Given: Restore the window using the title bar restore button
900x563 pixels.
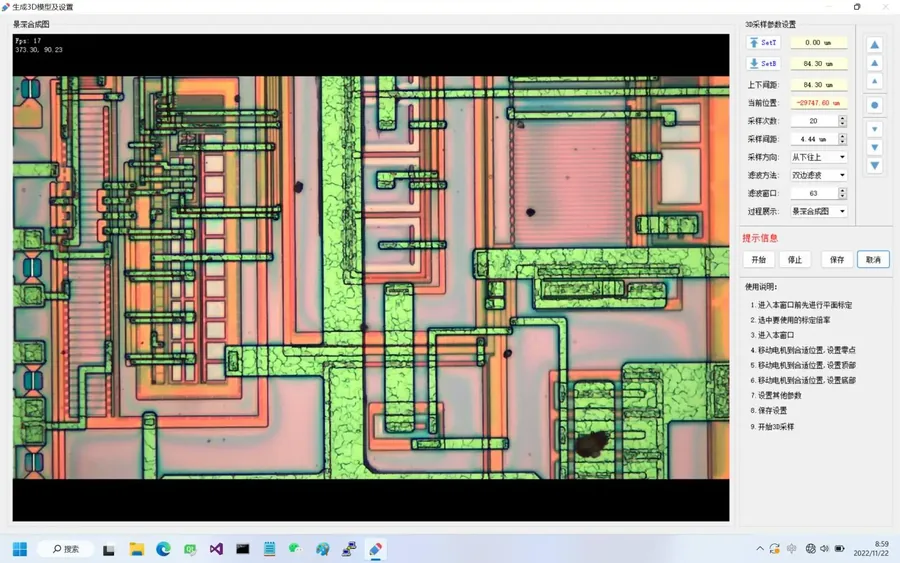Looking at the screenshot, I should 857,7.
